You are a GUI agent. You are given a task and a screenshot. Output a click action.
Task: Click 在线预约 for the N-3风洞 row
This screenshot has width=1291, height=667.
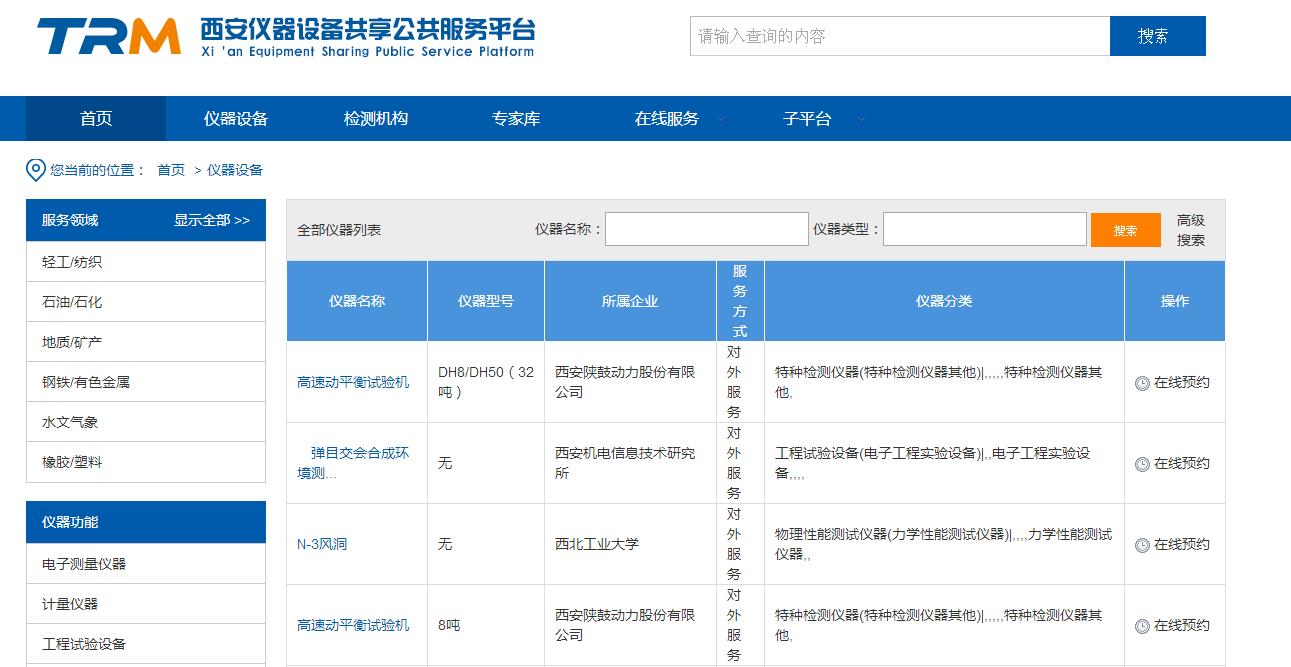[1180, 545]
